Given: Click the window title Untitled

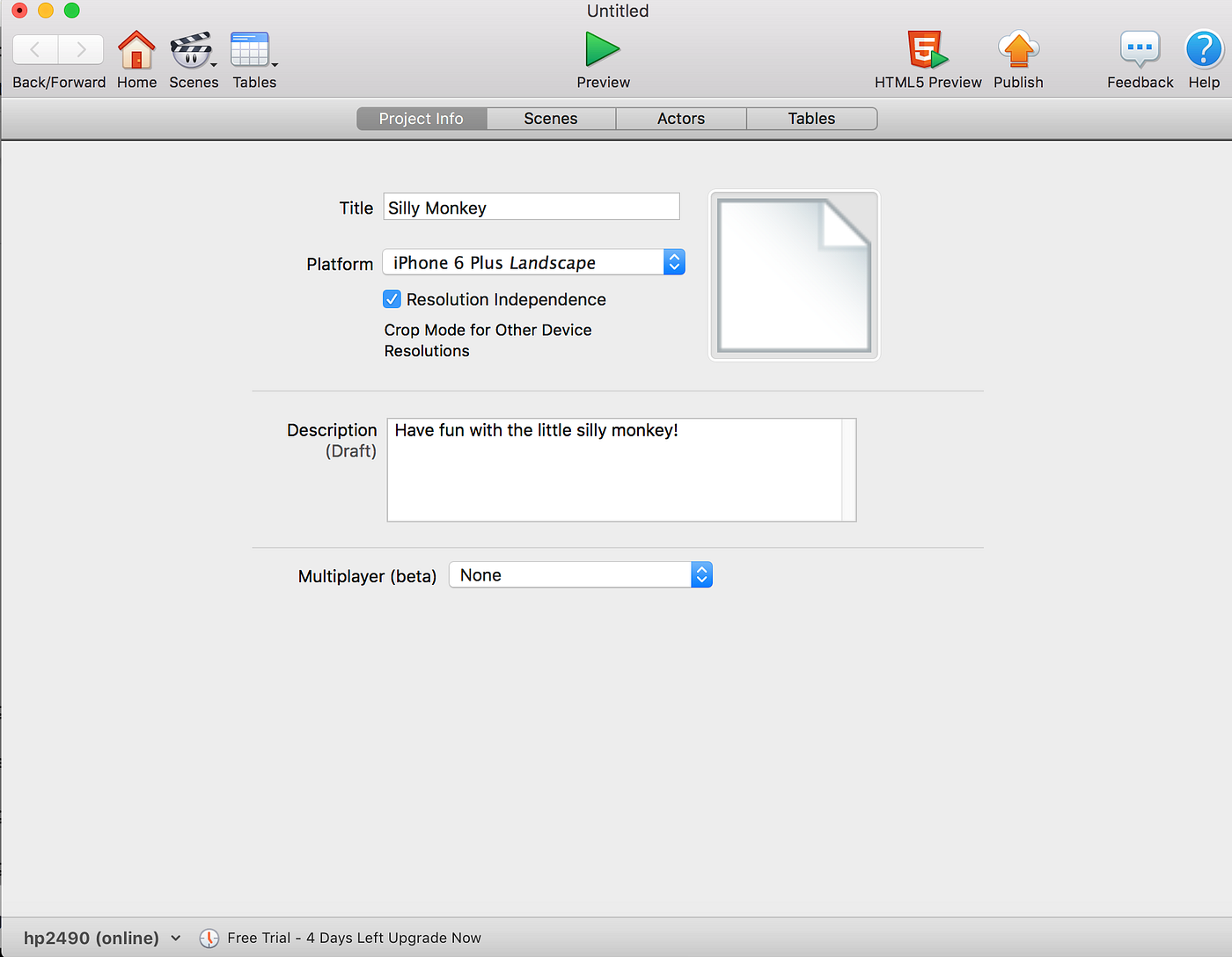Looking at the screenshot, I should click(x=618, y=11).
